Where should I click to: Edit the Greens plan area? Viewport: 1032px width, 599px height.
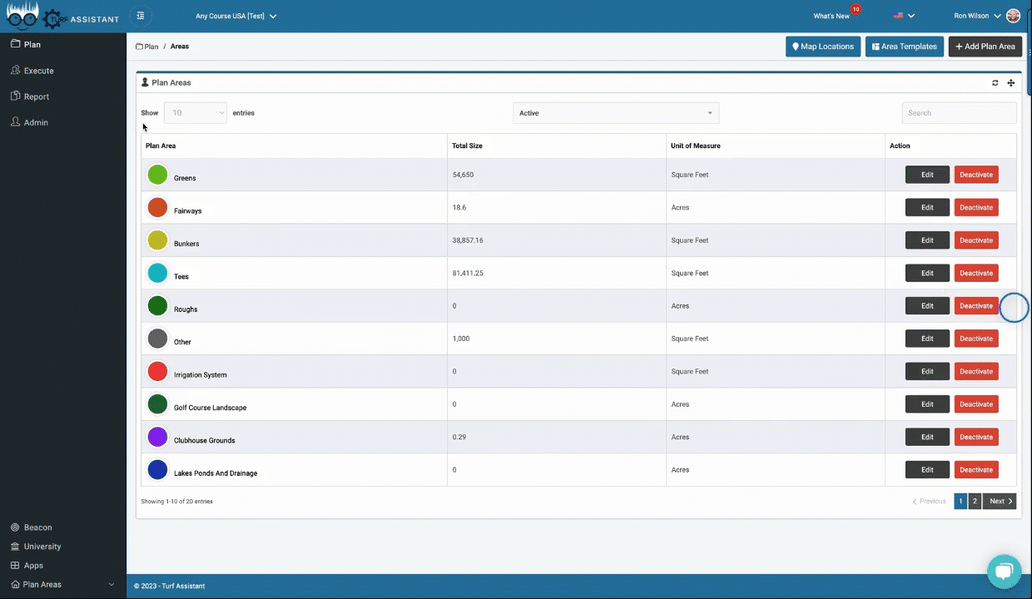click(927, 175)
